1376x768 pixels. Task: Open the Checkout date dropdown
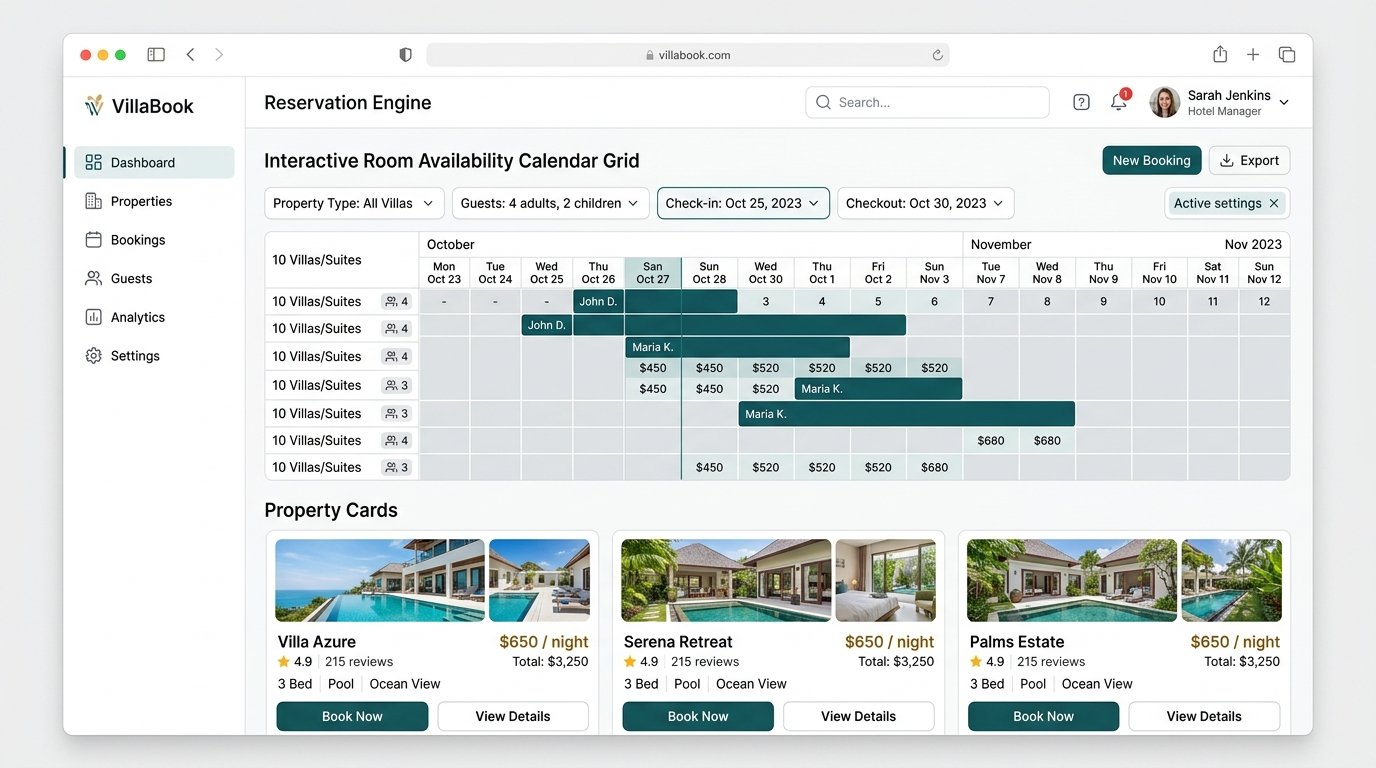(925, 203)
